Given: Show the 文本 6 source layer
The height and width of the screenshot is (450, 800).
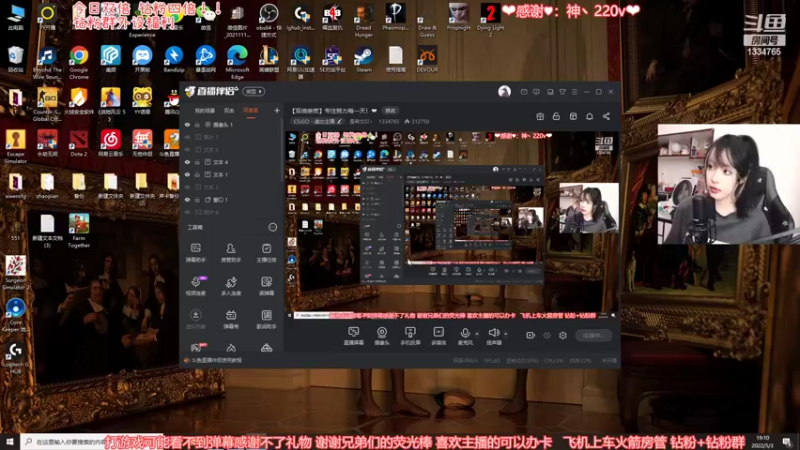Looking at the screenshot, I should [x=187, y=149].
